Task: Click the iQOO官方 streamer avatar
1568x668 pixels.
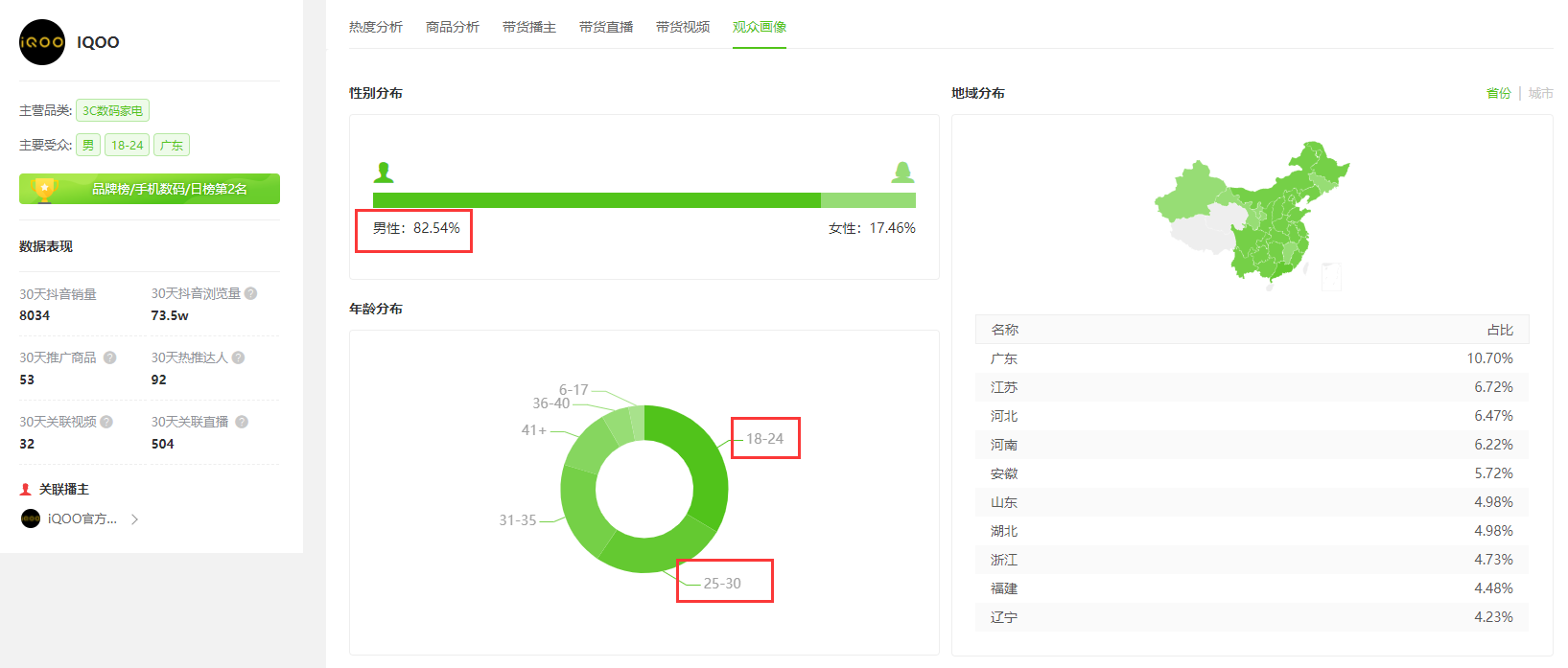Action: (x=31, y=518)
